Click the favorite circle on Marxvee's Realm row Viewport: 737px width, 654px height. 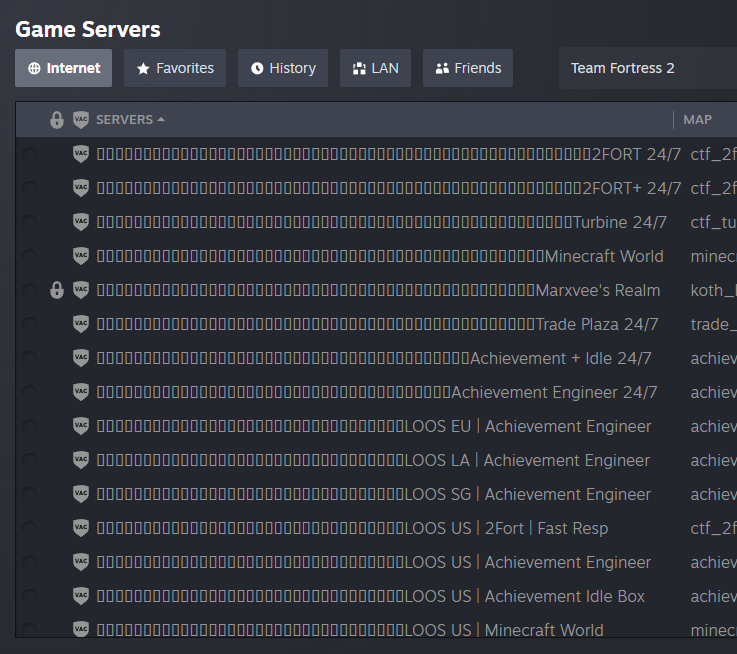click(30, 290)
